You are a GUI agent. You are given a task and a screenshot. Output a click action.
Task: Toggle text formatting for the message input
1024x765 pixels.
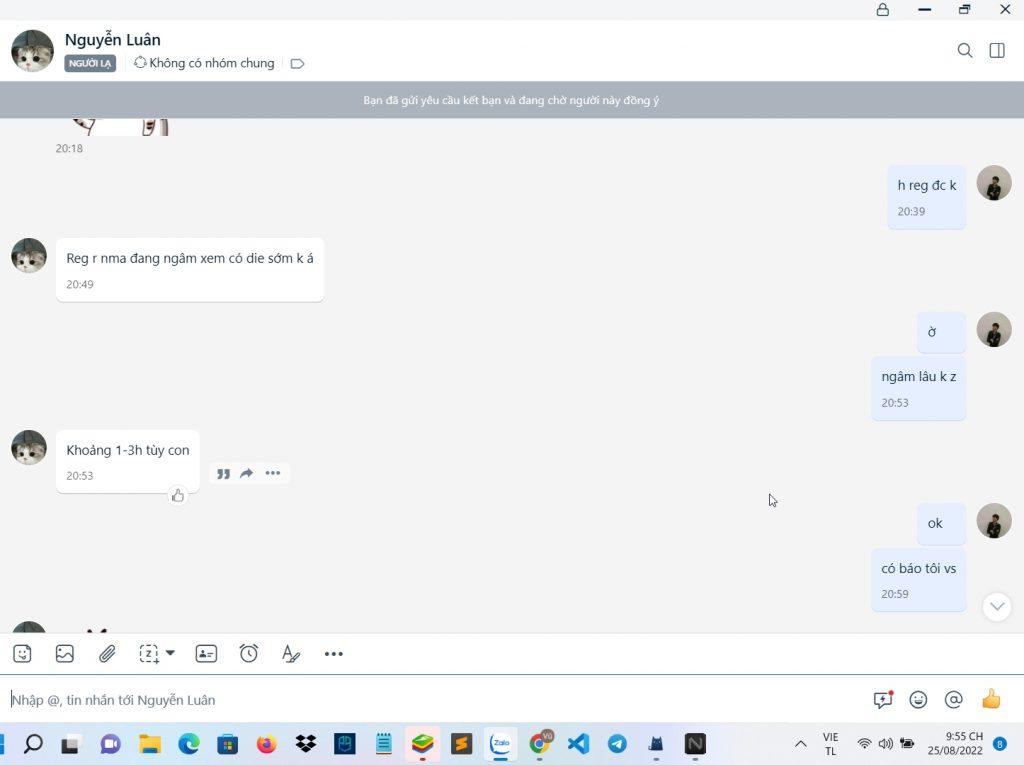tap(291, 654)
